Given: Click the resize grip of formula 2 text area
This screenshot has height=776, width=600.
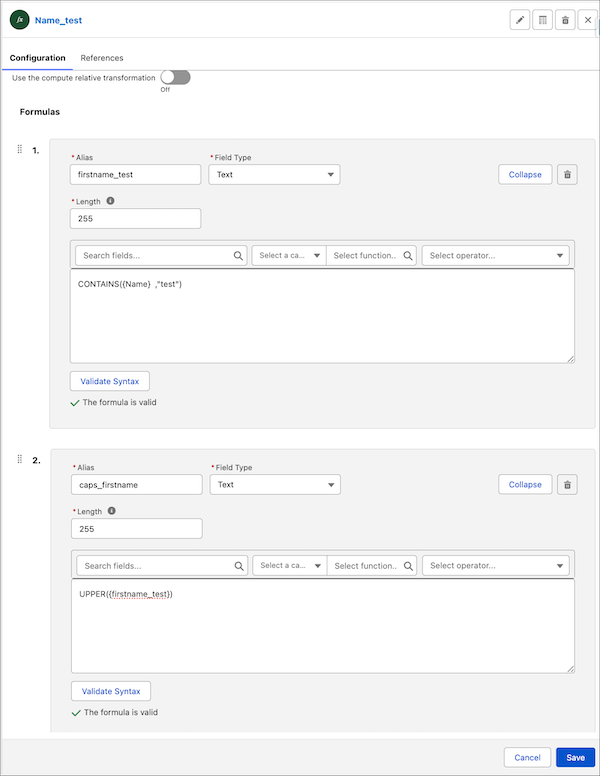Looking at the screenshot, I should click(571, 669).
